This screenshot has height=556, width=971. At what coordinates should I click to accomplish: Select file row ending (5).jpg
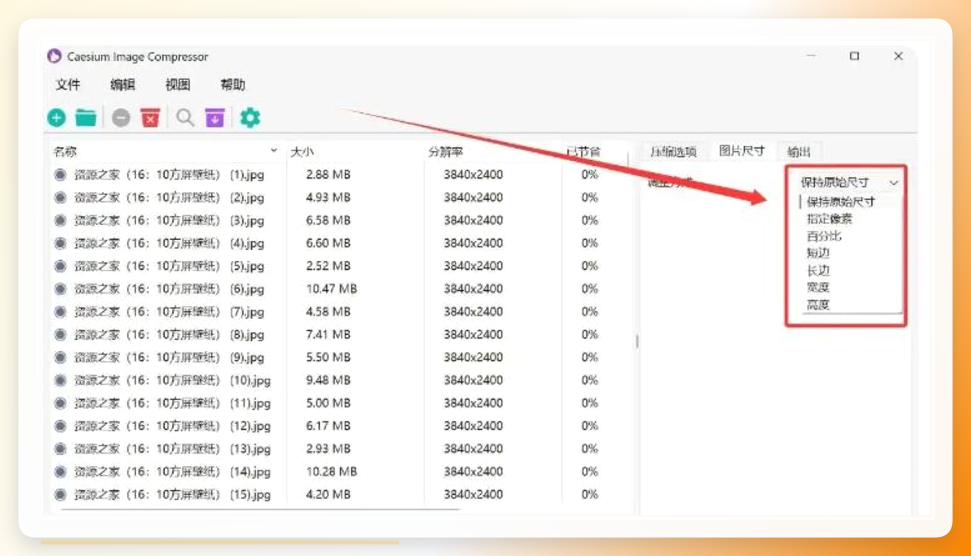point(340,266)
